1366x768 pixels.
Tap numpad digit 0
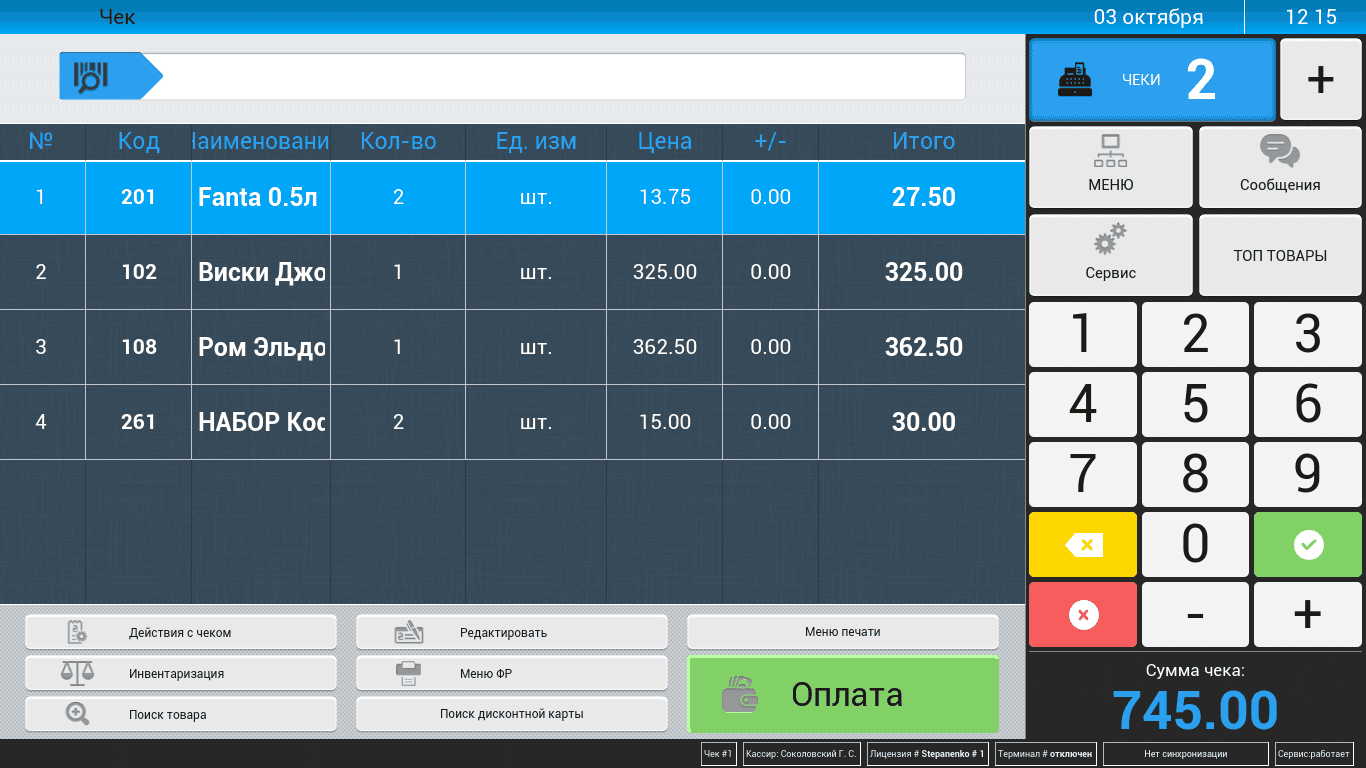point(1195,545)
